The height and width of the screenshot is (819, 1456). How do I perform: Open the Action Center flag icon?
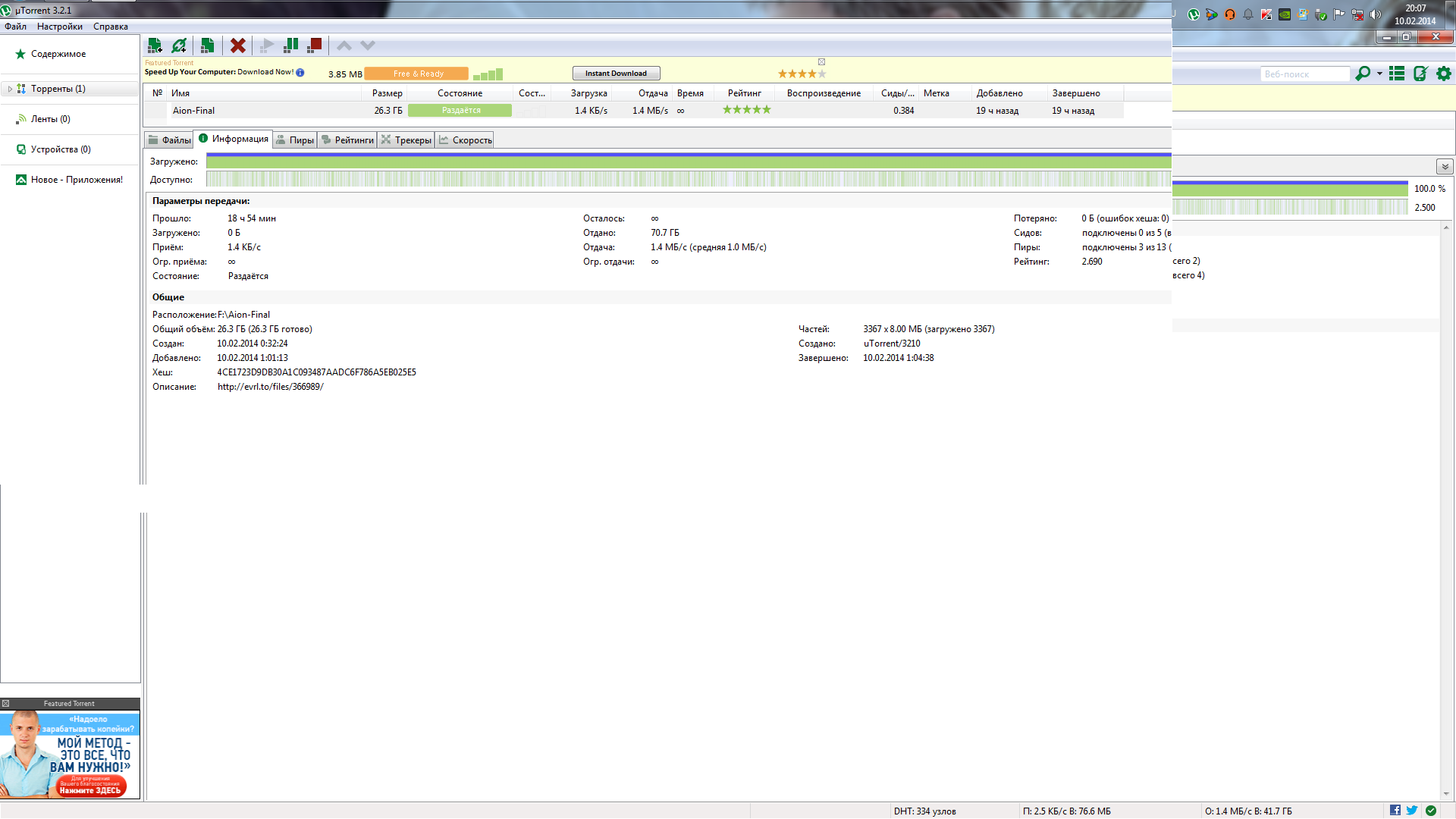(1339, 14)
